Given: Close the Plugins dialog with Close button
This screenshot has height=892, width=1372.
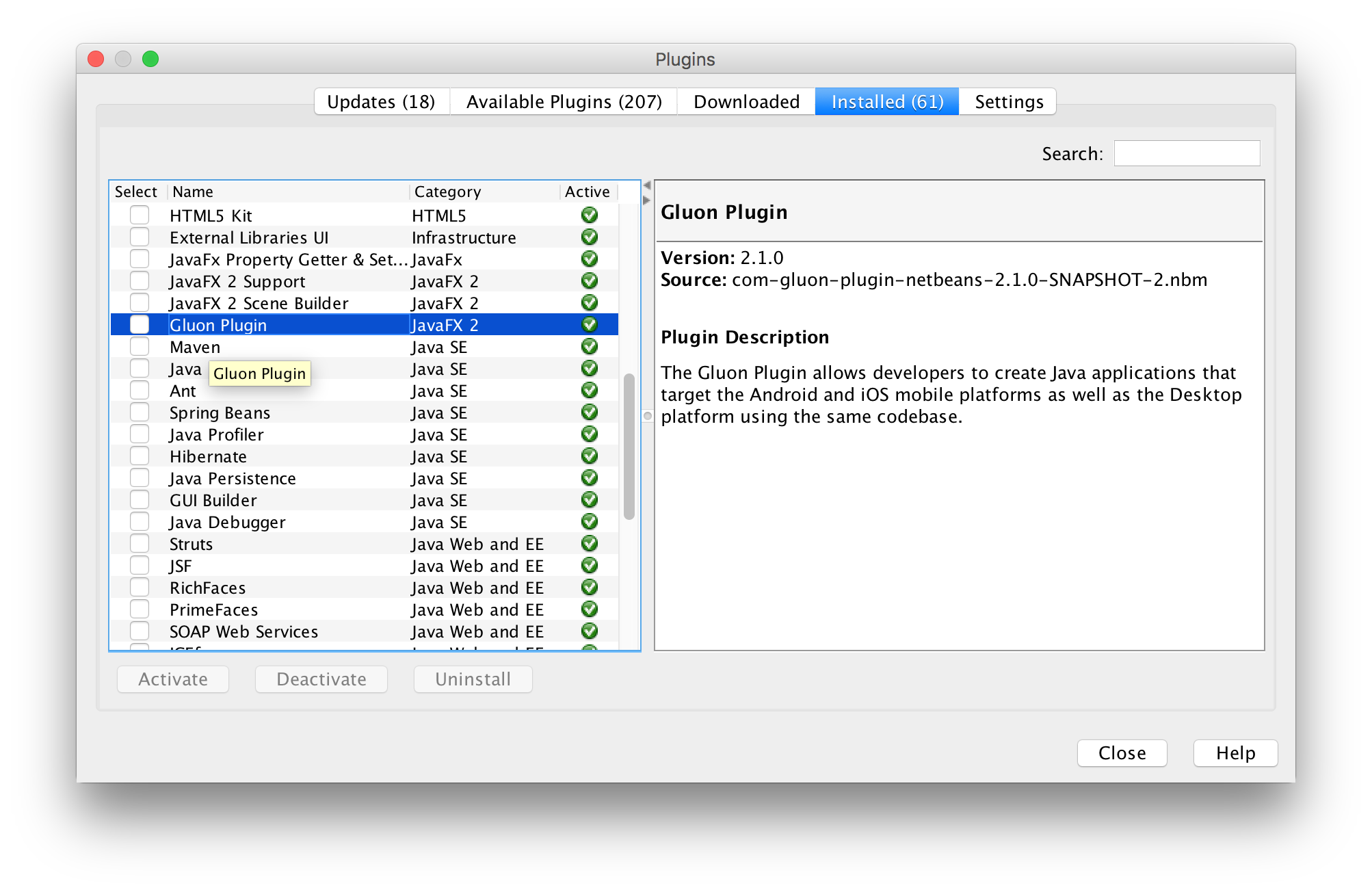Looking at the screenshot, I should click(x=1122, y=753).
